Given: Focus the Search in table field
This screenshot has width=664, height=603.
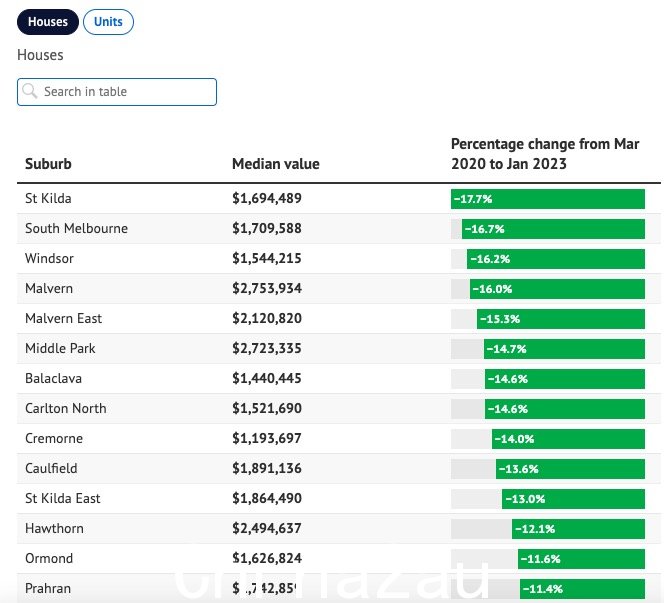Looking at the screenshot, I should [117, 92].
